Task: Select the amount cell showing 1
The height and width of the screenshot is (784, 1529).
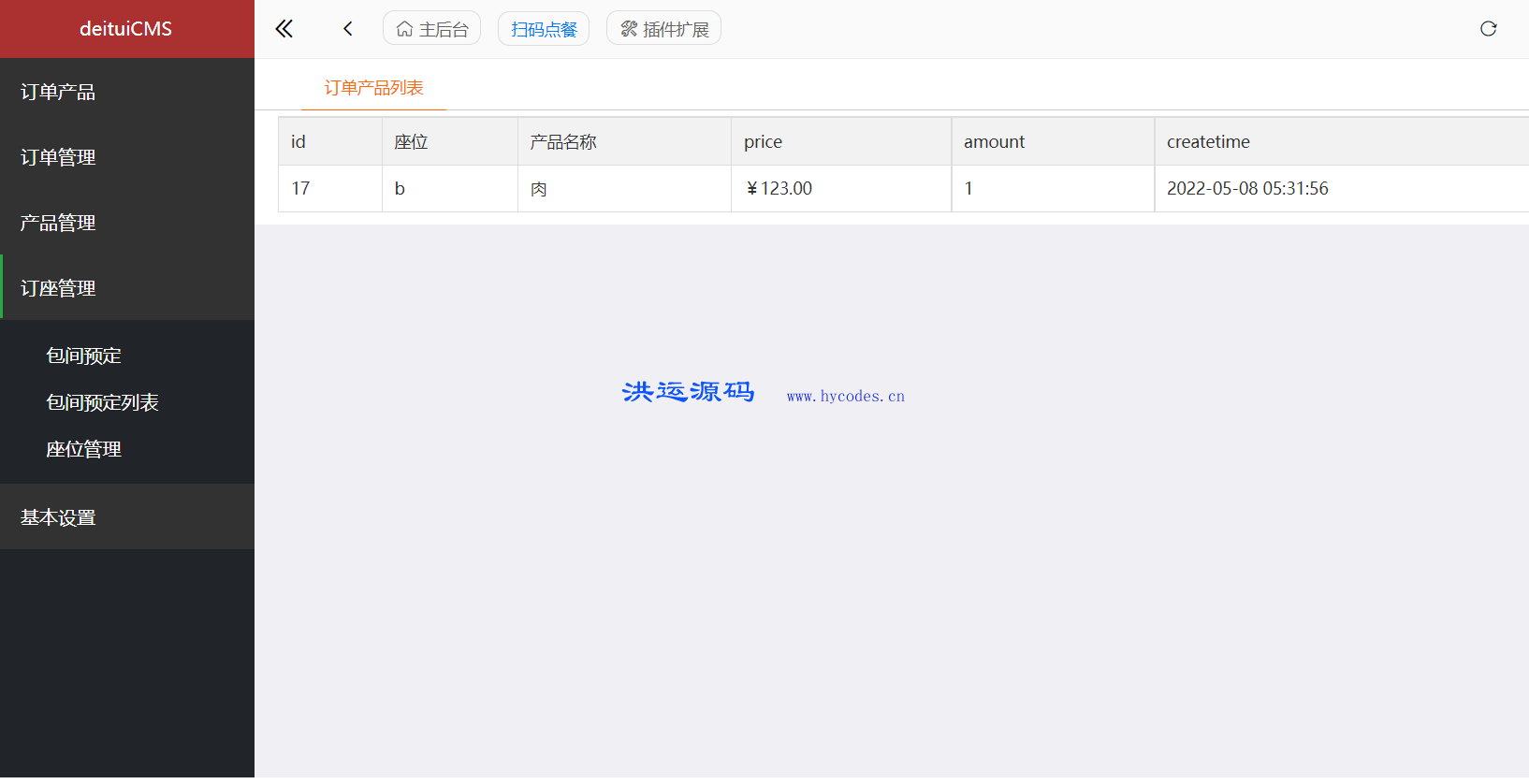Action: tap(1053, 189)
